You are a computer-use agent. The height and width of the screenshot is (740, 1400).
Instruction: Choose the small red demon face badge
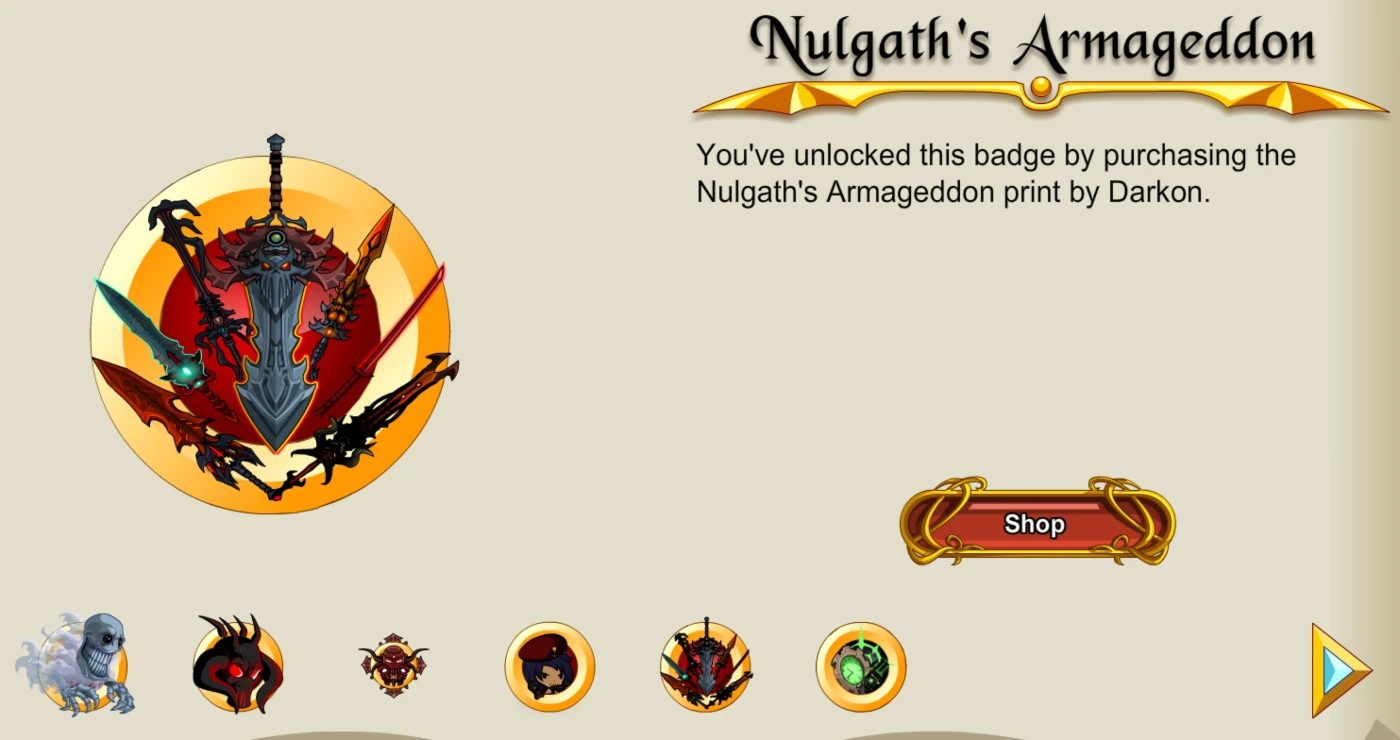393,665
